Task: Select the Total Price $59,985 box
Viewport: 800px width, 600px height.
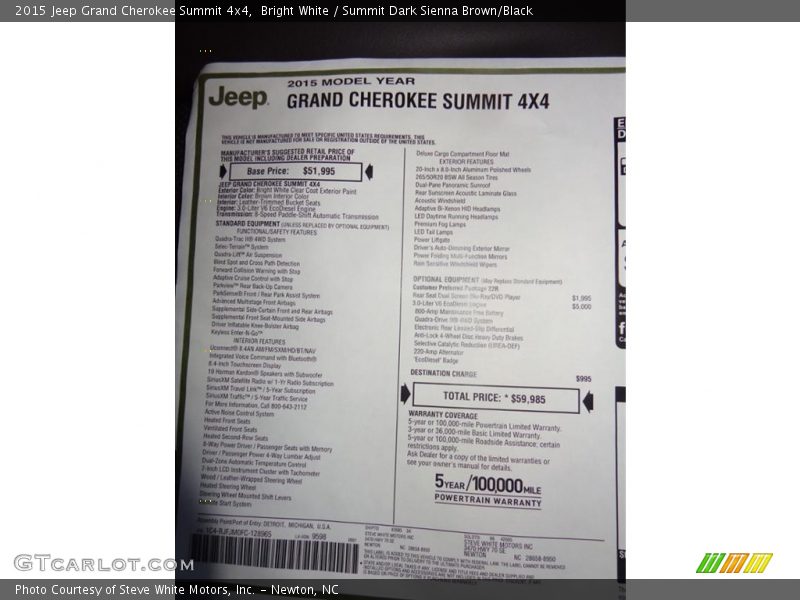Action: coord(495,398)
